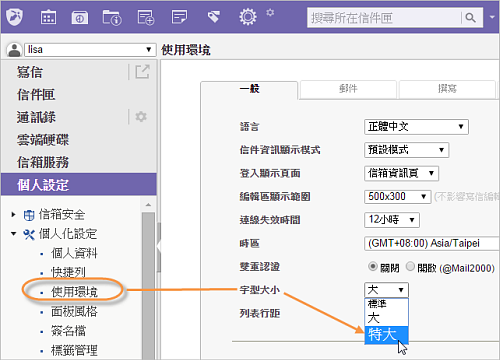Choose 大 option in font size list

coord(386,318)
